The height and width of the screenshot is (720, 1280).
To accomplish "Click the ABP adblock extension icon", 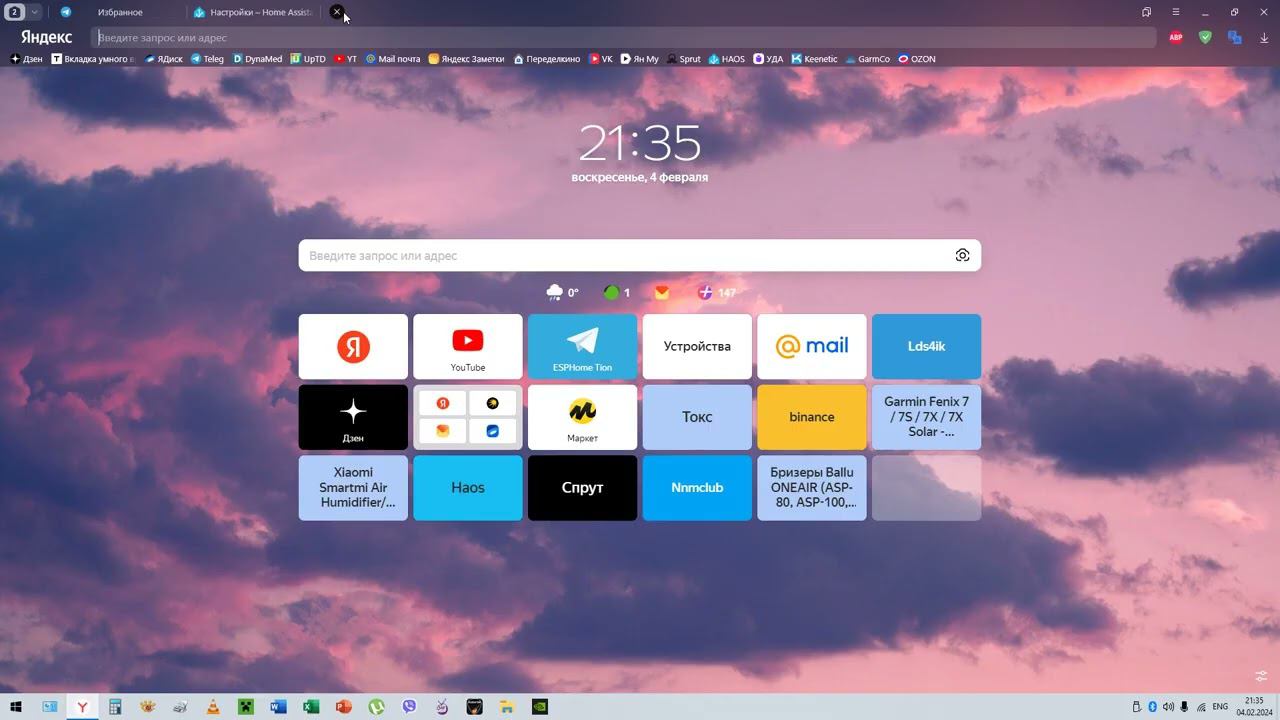I will coord(1176,37).
